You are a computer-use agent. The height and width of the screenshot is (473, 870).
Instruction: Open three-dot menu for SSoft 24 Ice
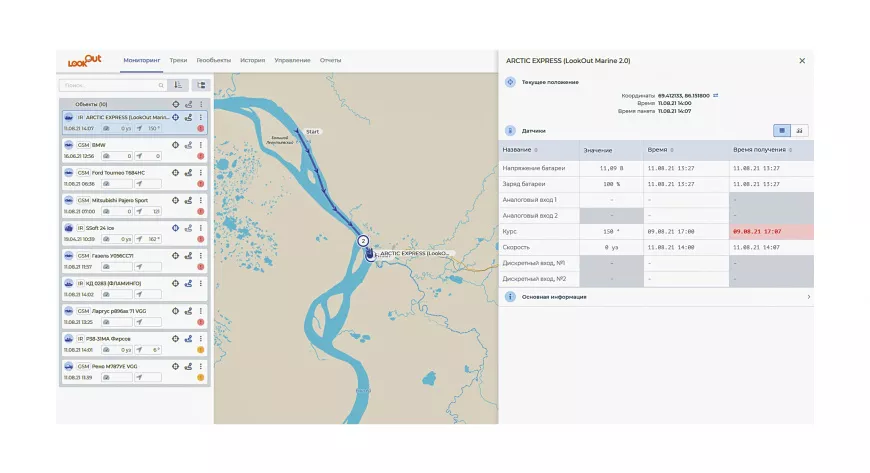click(201, 228)
